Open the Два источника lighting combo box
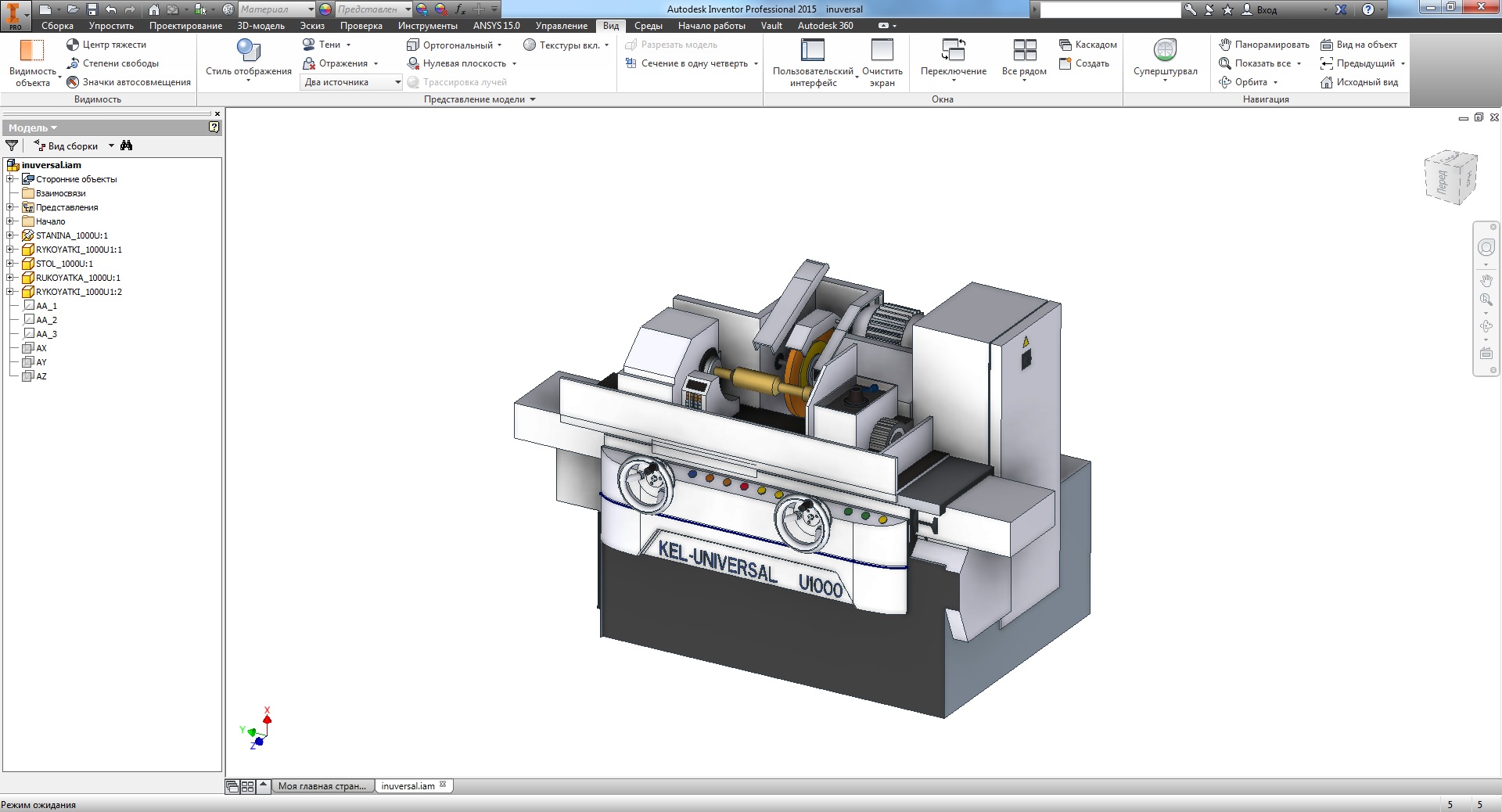Image resolution: width=1502 pixels, height=812 pixels. pos(350,82)
